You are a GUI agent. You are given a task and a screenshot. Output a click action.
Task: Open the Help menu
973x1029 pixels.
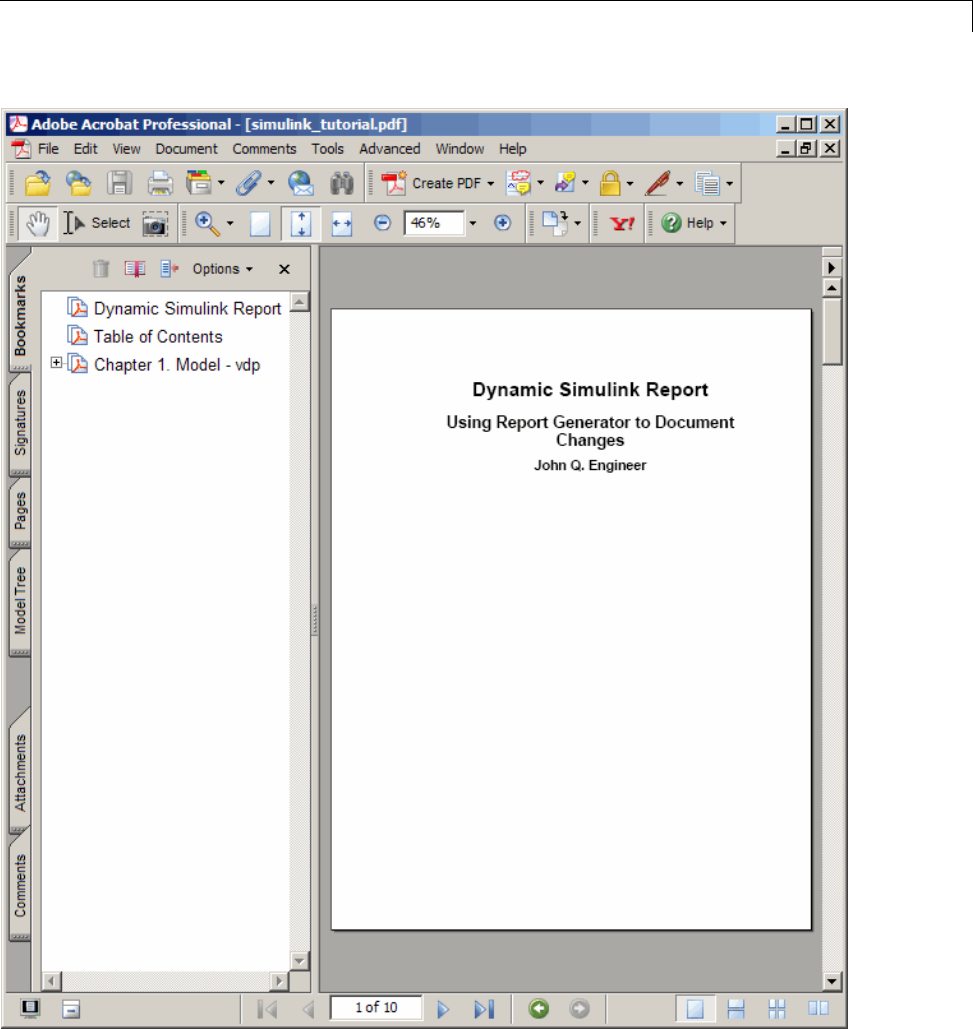tap(512, 149)
